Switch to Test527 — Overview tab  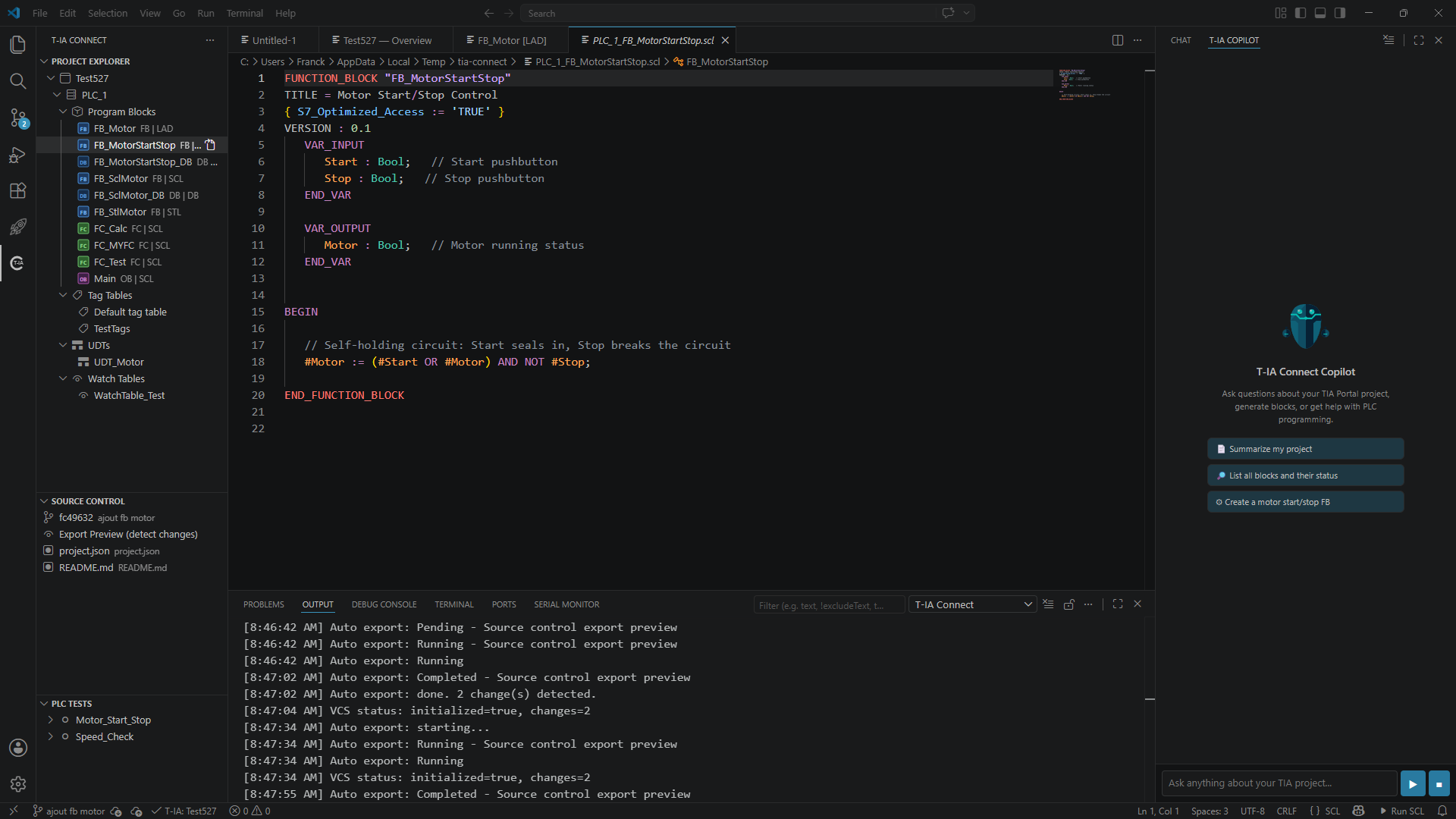tap(387, 40)
